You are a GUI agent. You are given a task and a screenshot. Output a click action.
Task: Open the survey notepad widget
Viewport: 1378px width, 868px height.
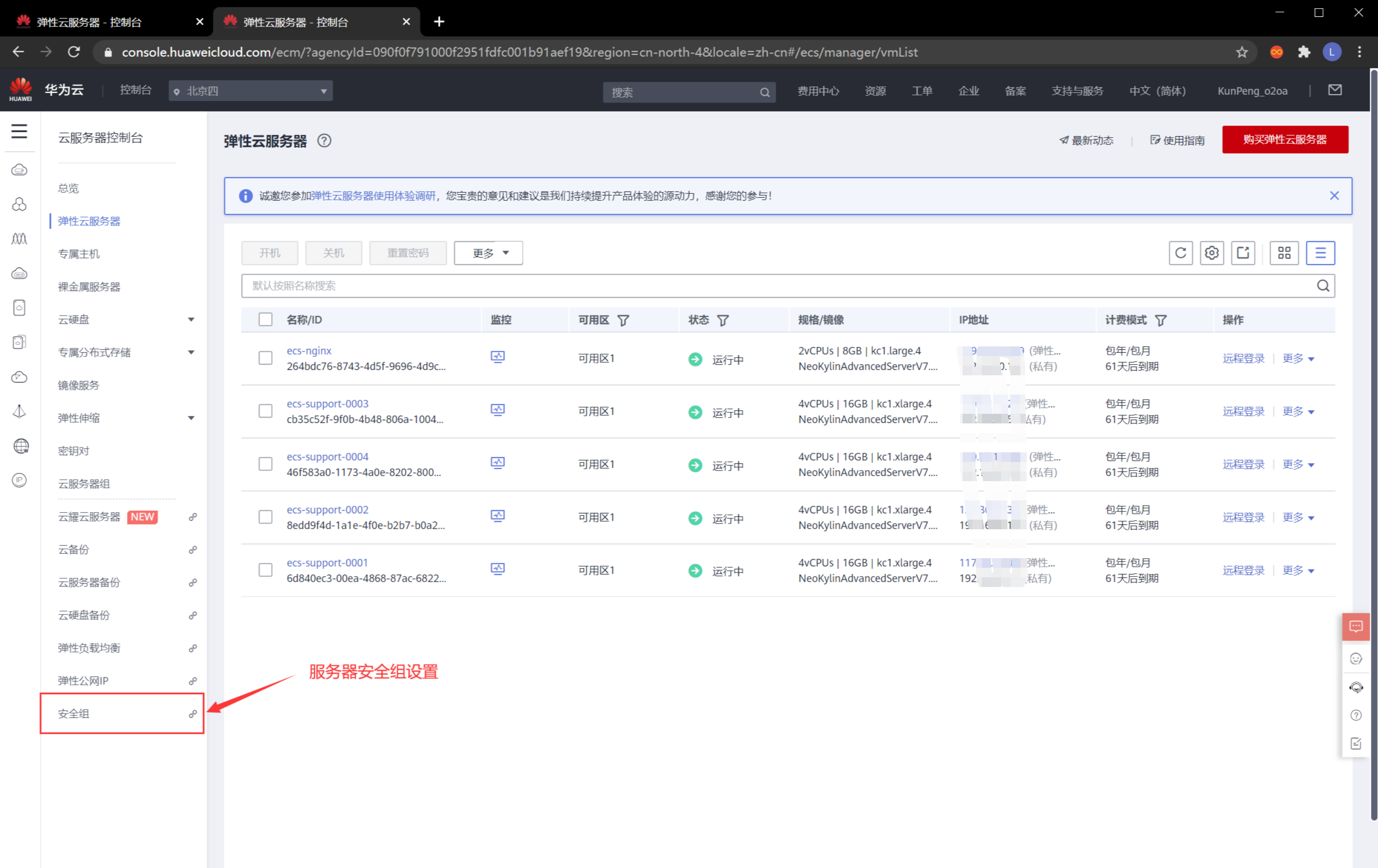1356,743
